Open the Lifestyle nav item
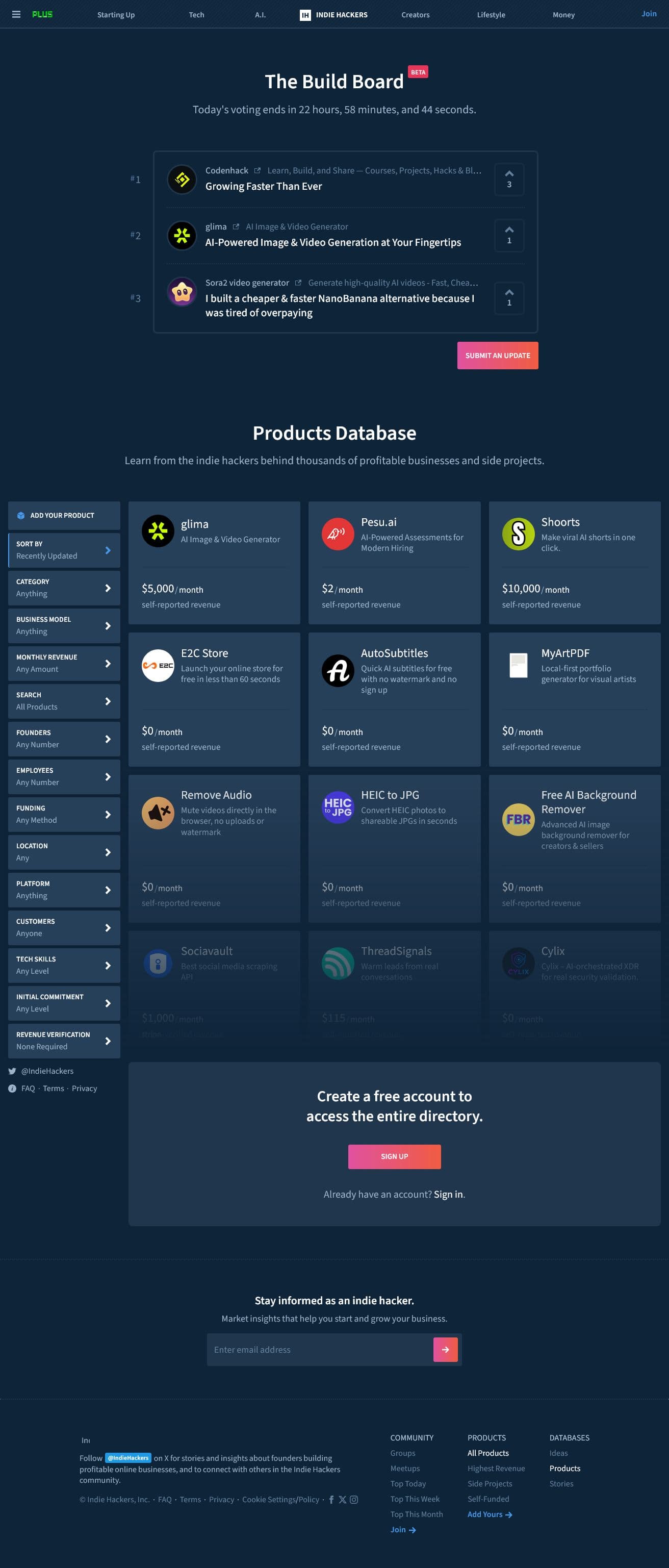 pyautogui.click(x=491, y=15)
